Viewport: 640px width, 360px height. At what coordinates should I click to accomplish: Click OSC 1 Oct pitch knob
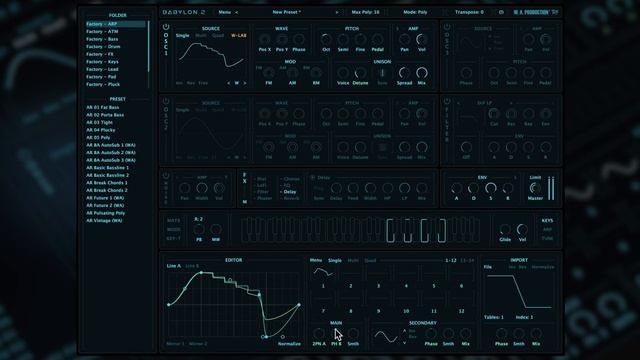coord(326,40)
